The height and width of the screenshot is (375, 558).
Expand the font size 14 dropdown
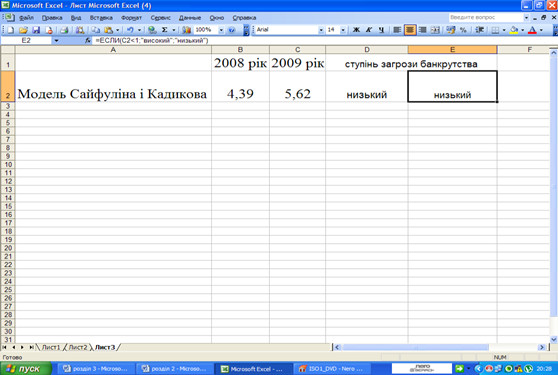343,30
